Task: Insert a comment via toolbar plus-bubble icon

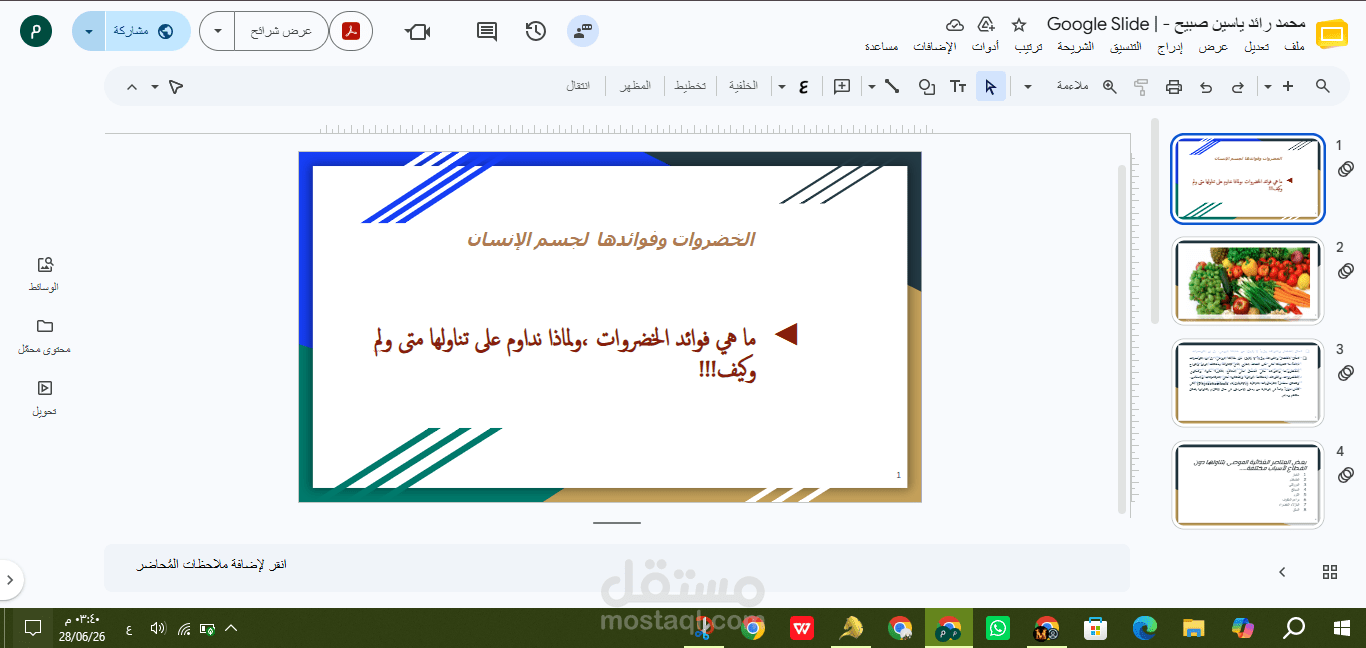Action: point(842,86)
